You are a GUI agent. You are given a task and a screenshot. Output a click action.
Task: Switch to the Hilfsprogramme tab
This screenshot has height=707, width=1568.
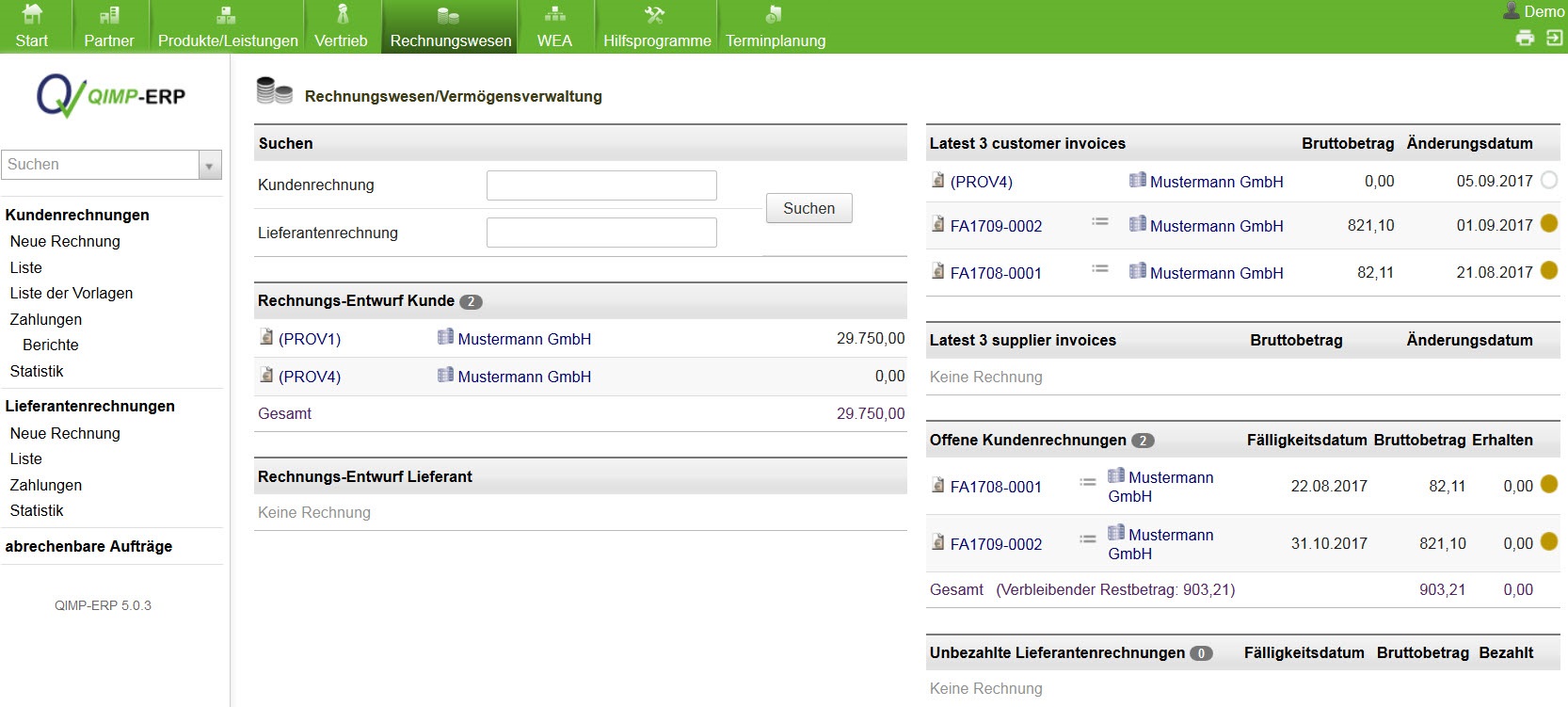pyautogui.click(x=656, y=27)
